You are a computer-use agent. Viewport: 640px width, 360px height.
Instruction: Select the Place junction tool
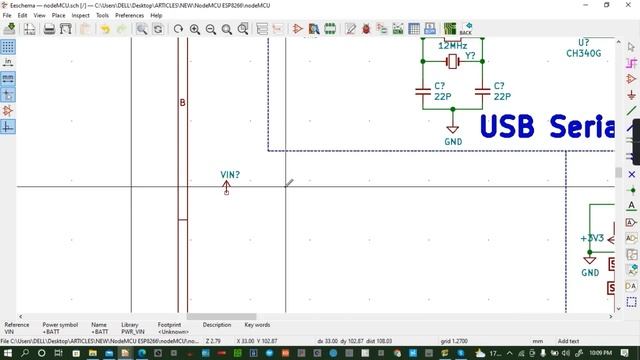(631, 190)
